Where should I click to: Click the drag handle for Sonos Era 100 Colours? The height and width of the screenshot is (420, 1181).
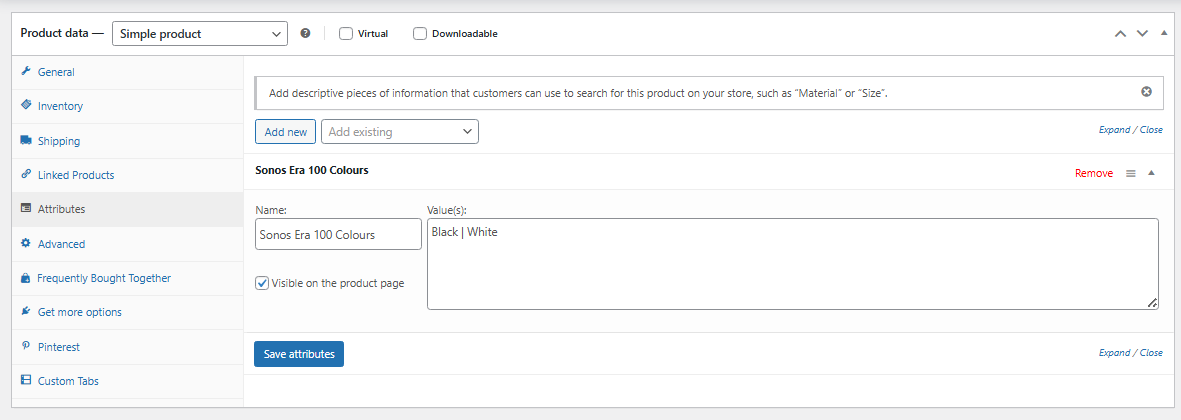tap(1131, 173)
